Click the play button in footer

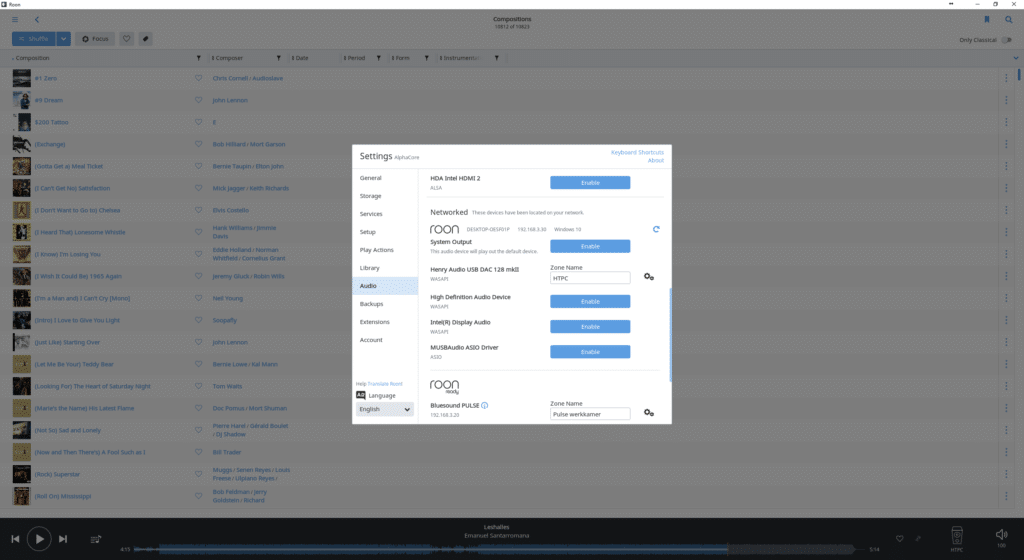click(39, 539)
